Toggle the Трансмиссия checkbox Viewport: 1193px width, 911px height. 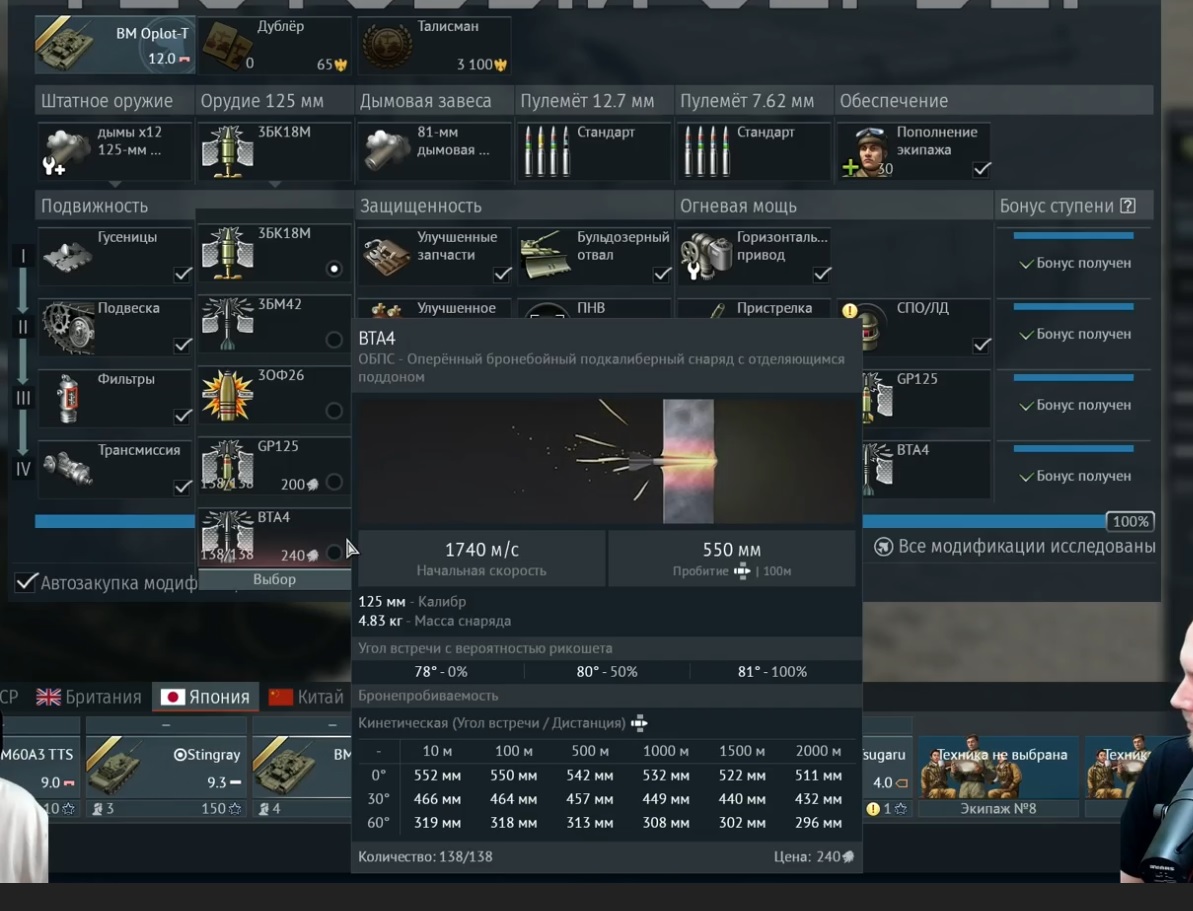(x=183, y=487)
